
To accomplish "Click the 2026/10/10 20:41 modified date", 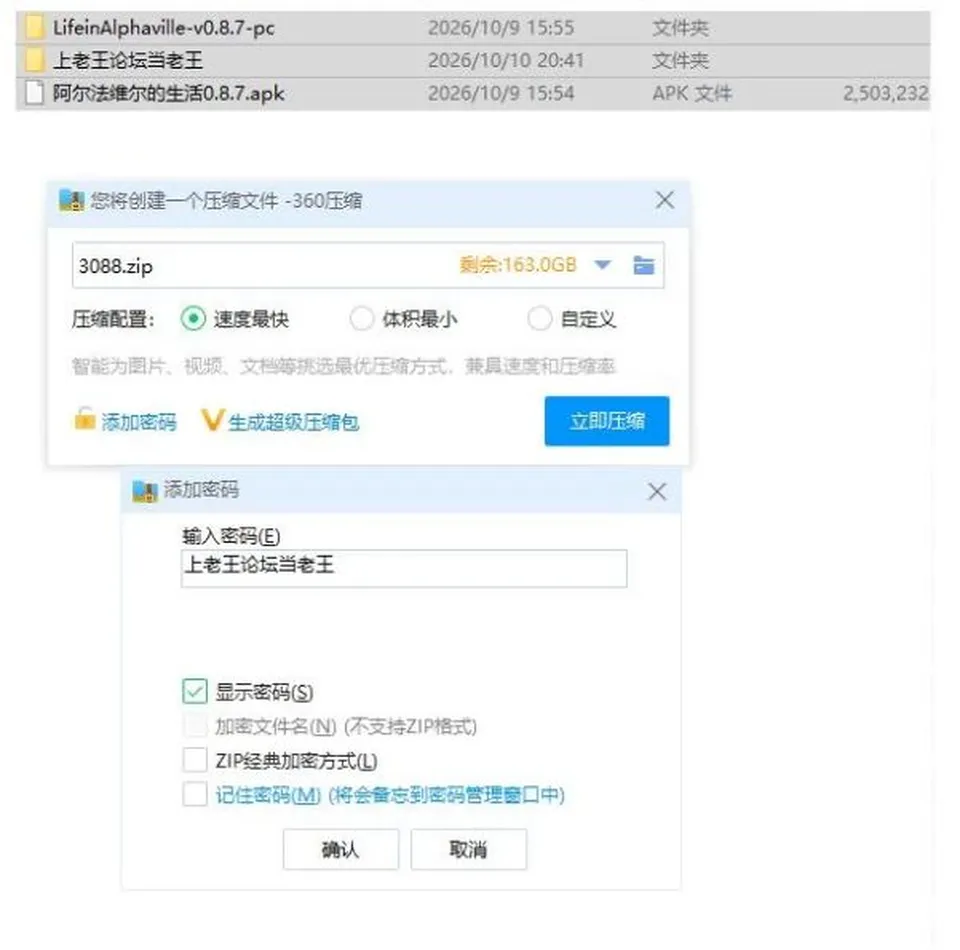I will (506, 61).
